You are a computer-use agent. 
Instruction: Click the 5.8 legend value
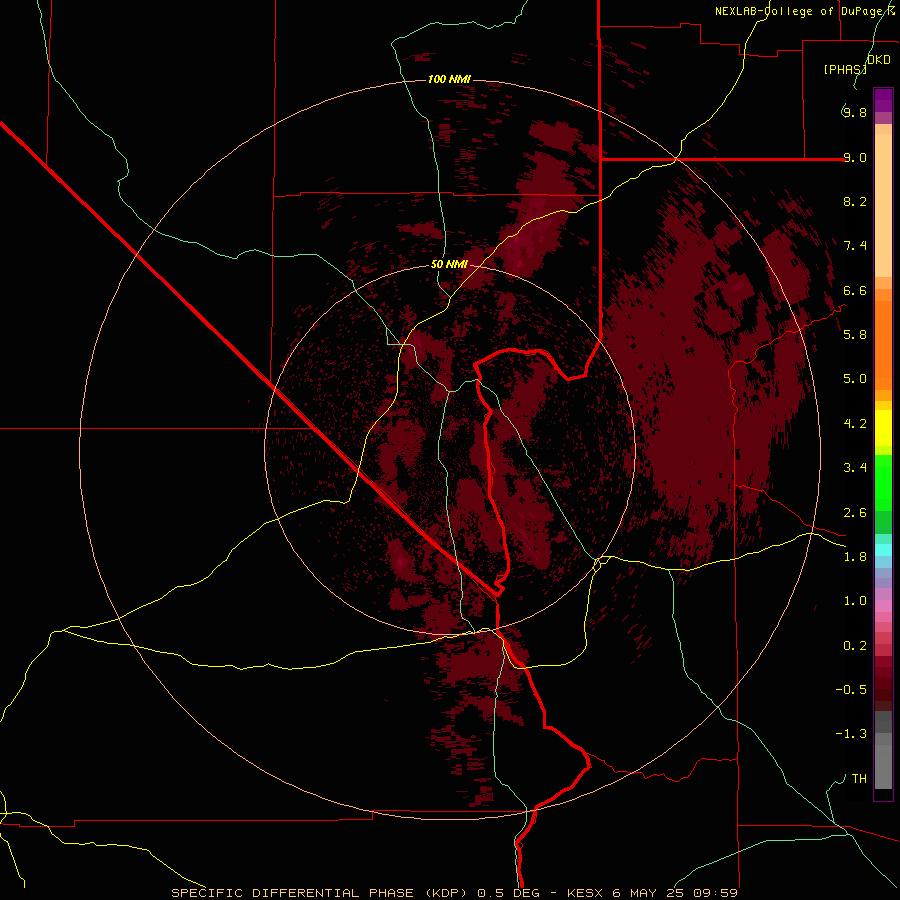[855, 335]
